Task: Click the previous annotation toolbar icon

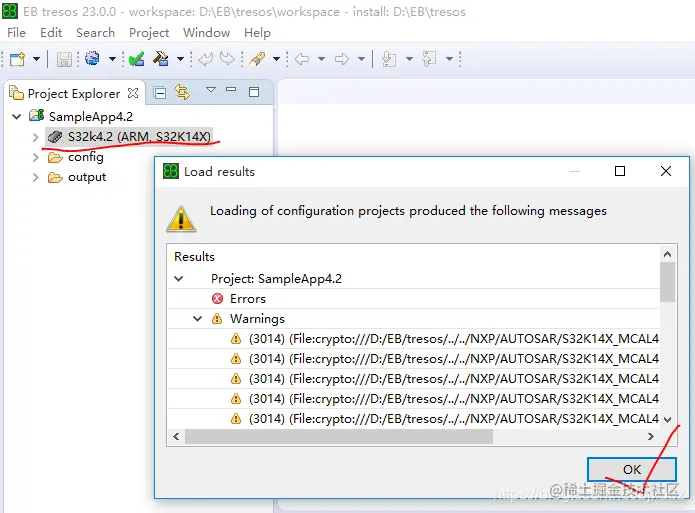Action: [x=429, y=59]
